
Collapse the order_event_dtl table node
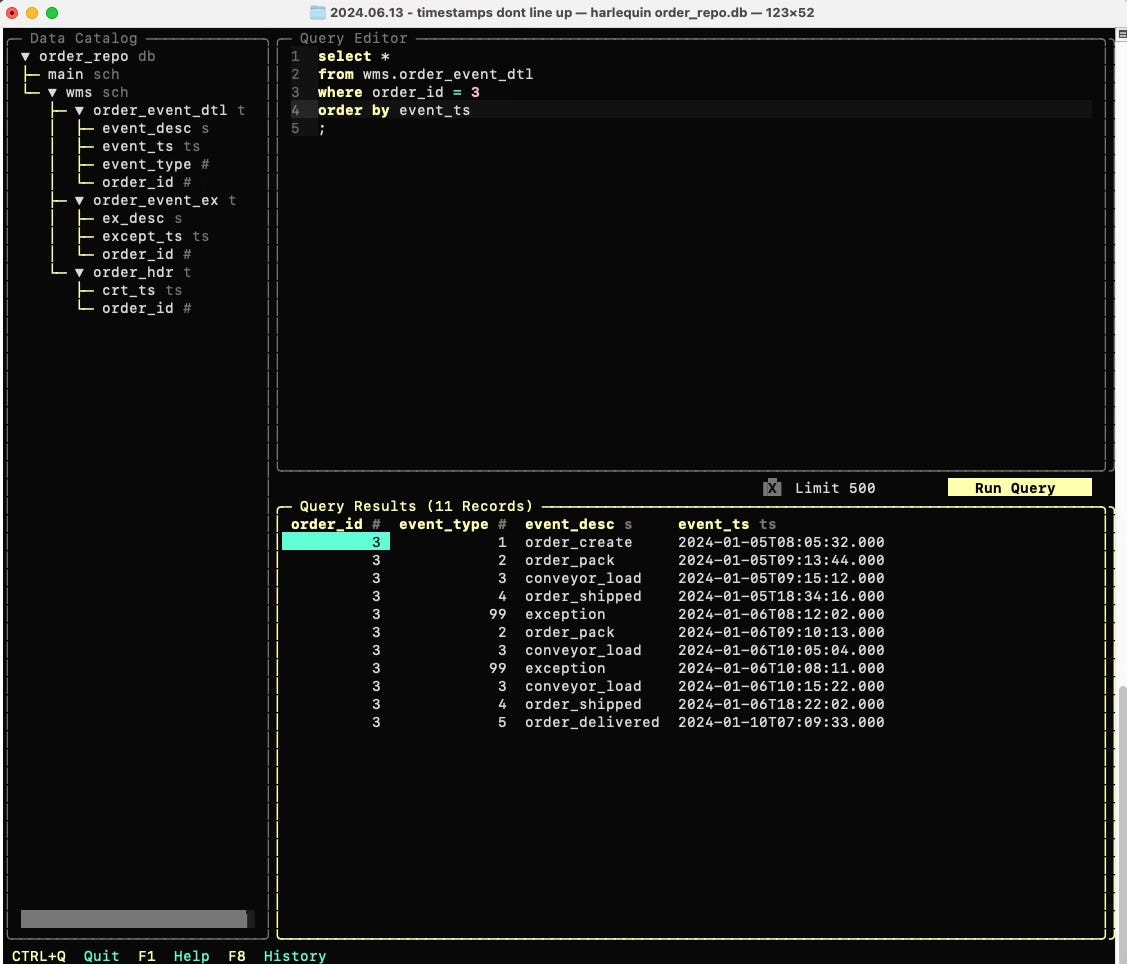click(79, 110)
